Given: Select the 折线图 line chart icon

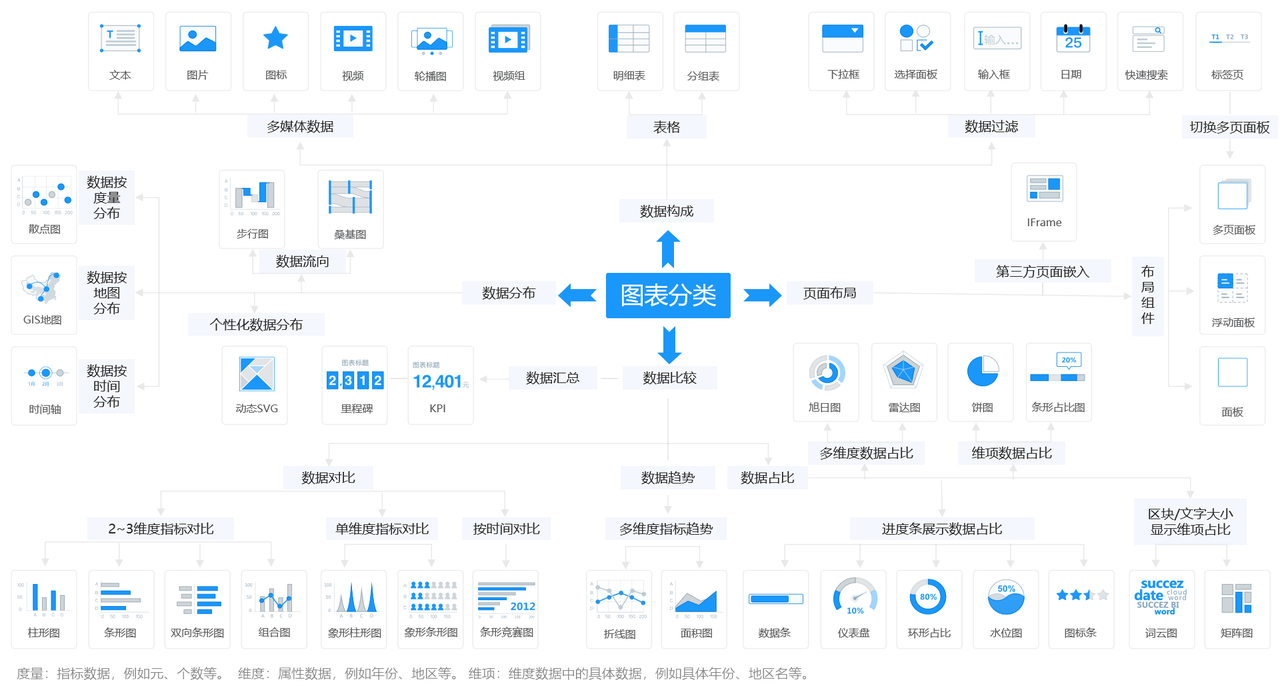Looking at the screenshot, I should coord(619,598).
